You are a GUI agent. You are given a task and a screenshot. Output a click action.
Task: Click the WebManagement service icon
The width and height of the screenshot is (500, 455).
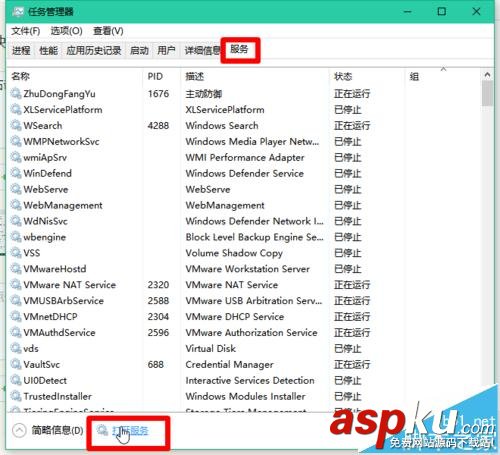[x=16, y=205]
